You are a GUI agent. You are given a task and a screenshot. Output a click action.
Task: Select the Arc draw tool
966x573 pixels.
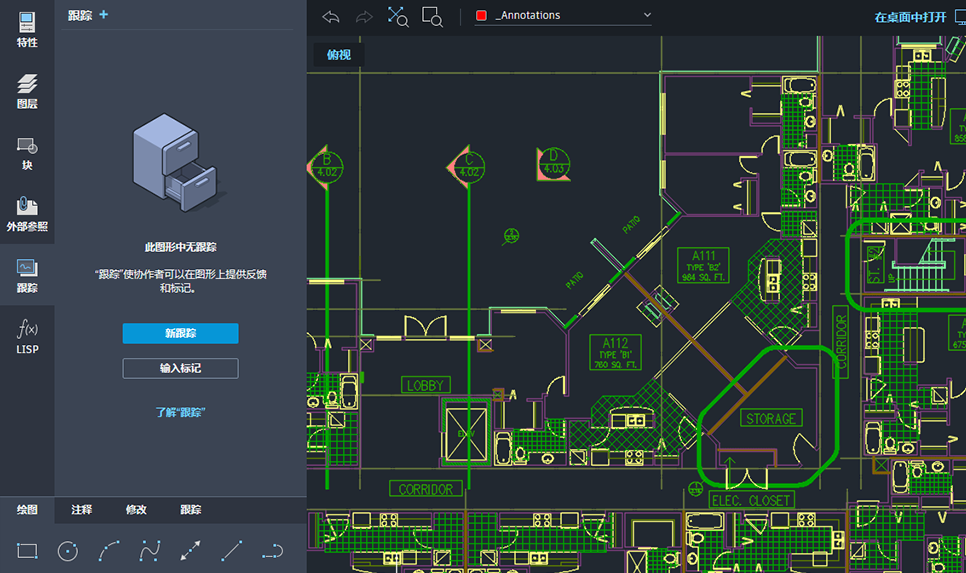pyautogui.click(x=109, y=550)
